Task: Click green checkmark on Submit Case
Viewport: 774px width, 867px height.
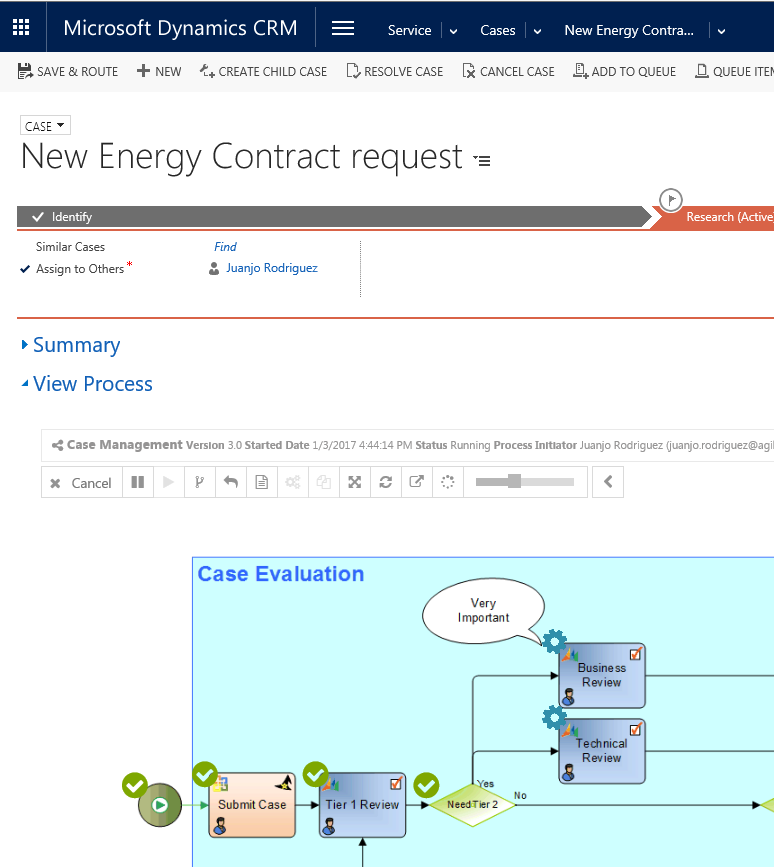Action: (205, 774)
